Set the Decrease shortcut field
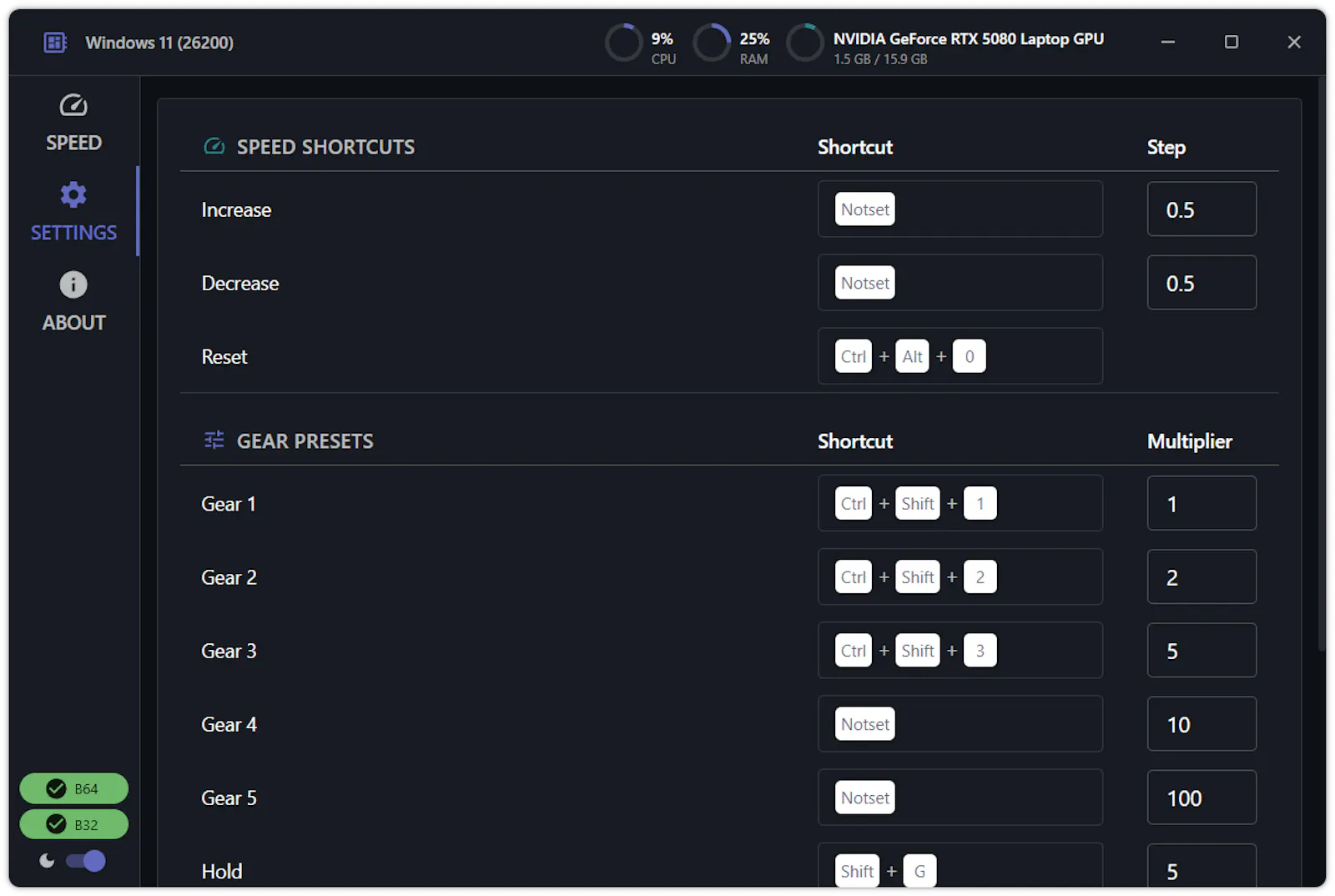This screenshot has width=1335, height=896. point(960,283)
